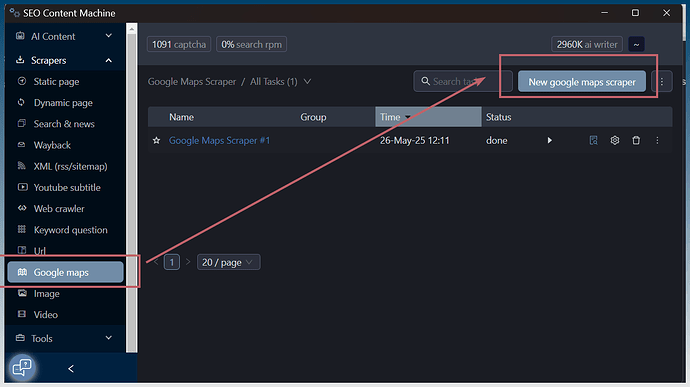The image size is (690, 387).
Task: Open the Wayback scraper
Action: point(52,145)
